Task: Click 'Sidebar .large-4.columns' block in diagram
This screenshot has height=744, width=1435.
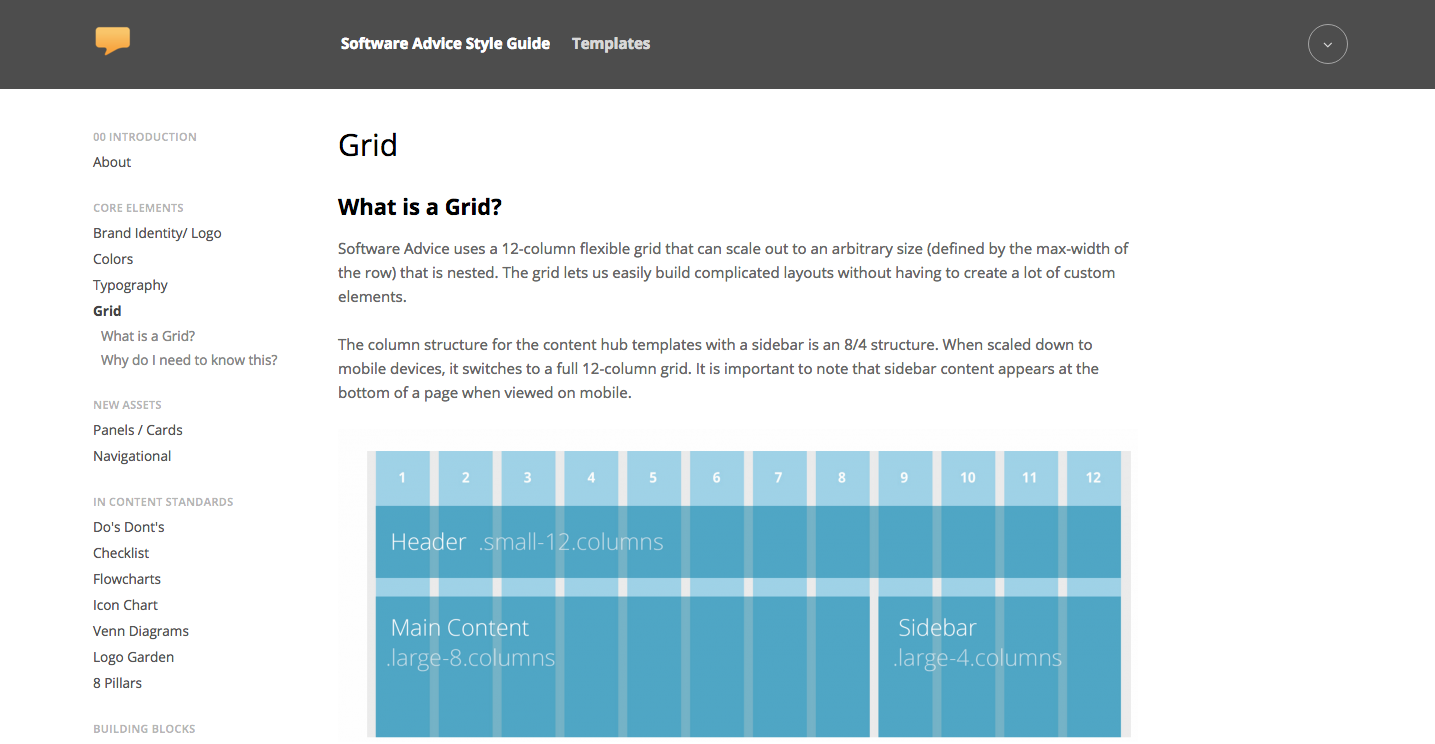Action: pos(999,667)
